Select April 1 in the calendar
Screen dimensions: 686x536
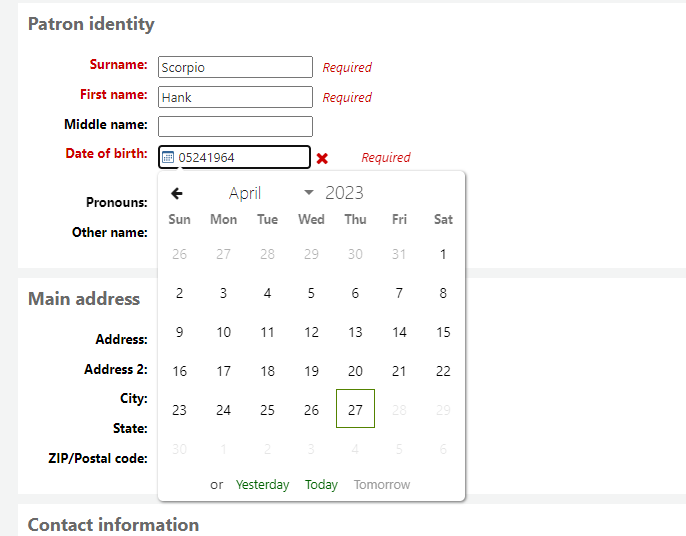point(443,254)
